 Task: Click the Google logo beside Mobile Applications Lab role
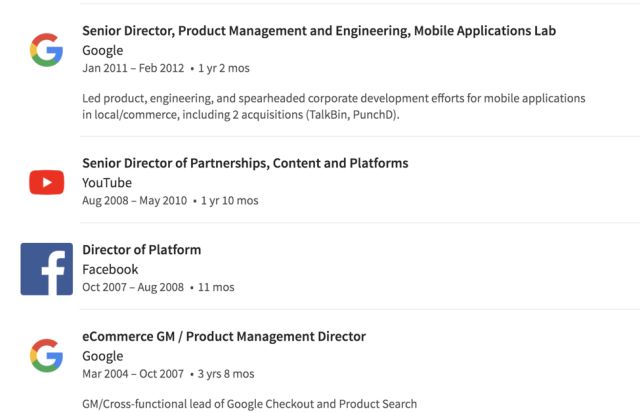pyautogui.click(x=46, y=49)
